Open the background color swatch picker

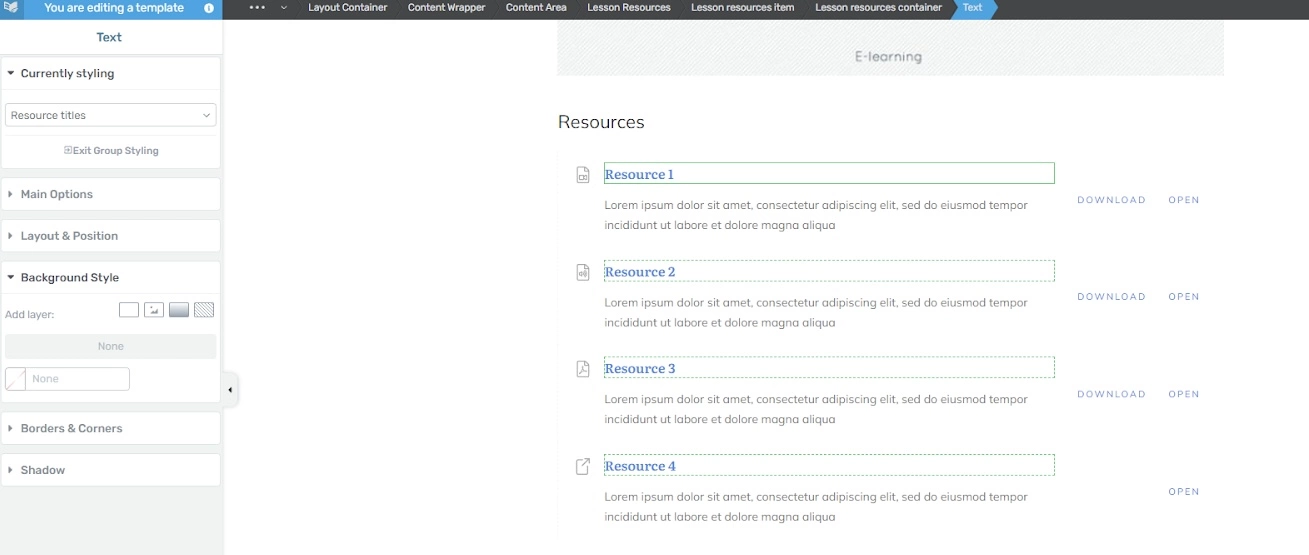click(15, 379)
